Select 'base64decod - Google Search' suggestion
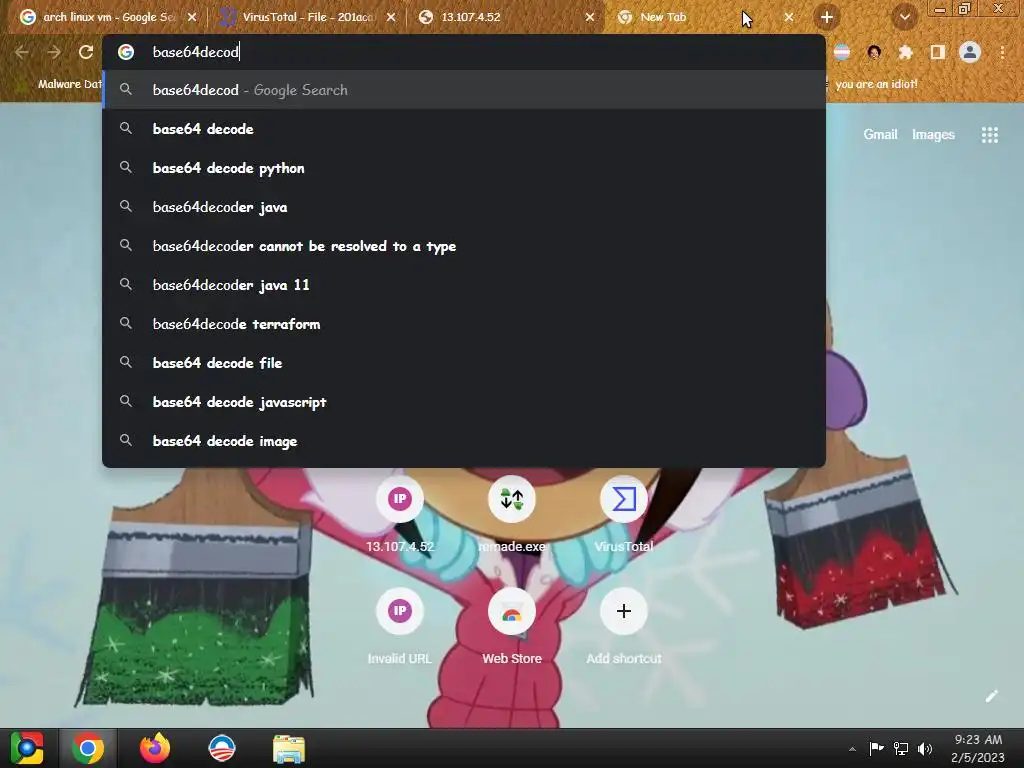Screen dimensions: 1024x768 tap(464, 90)
